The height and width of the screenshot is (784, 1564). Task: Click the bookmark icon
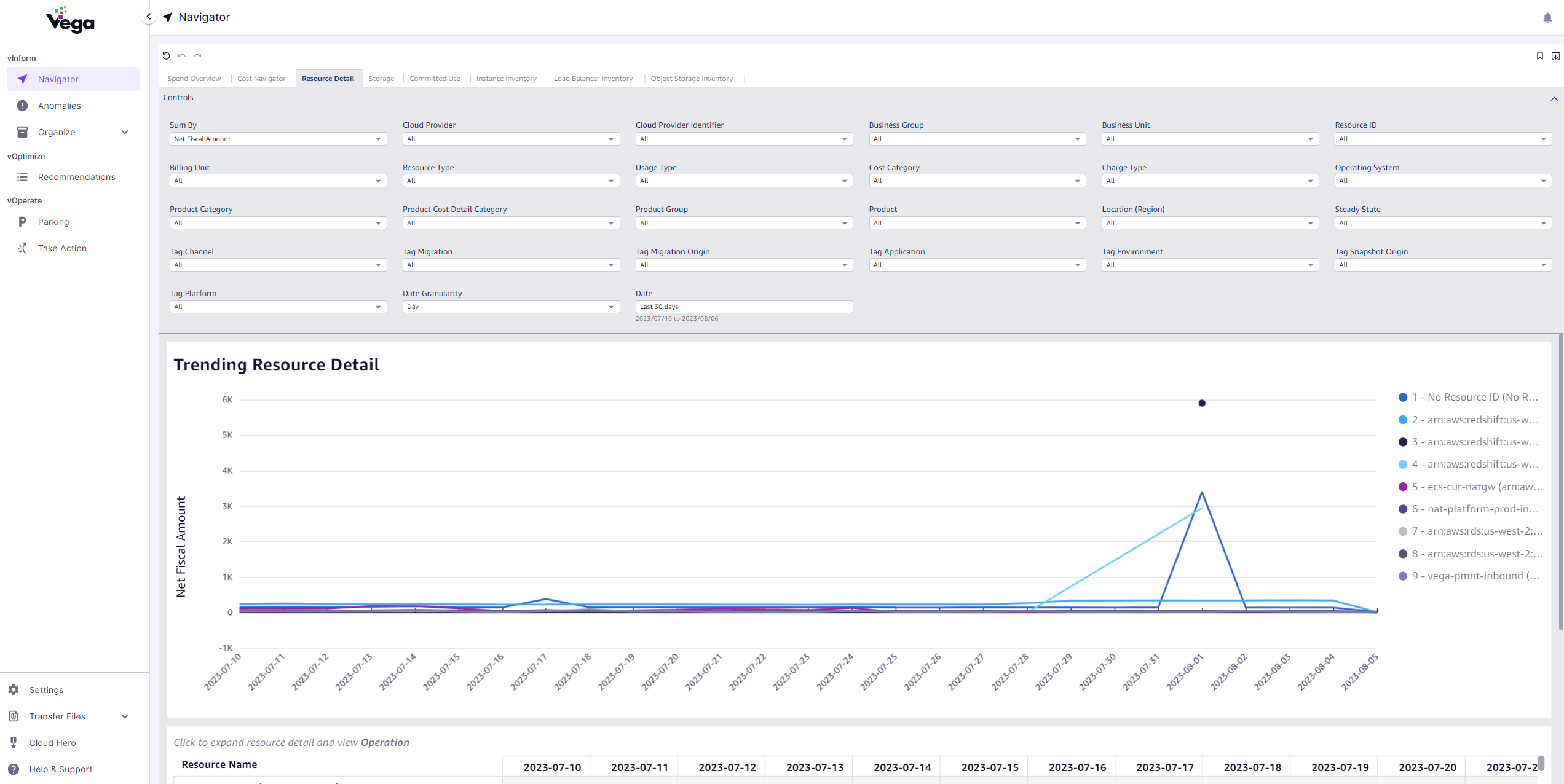tap(1539, 56)
